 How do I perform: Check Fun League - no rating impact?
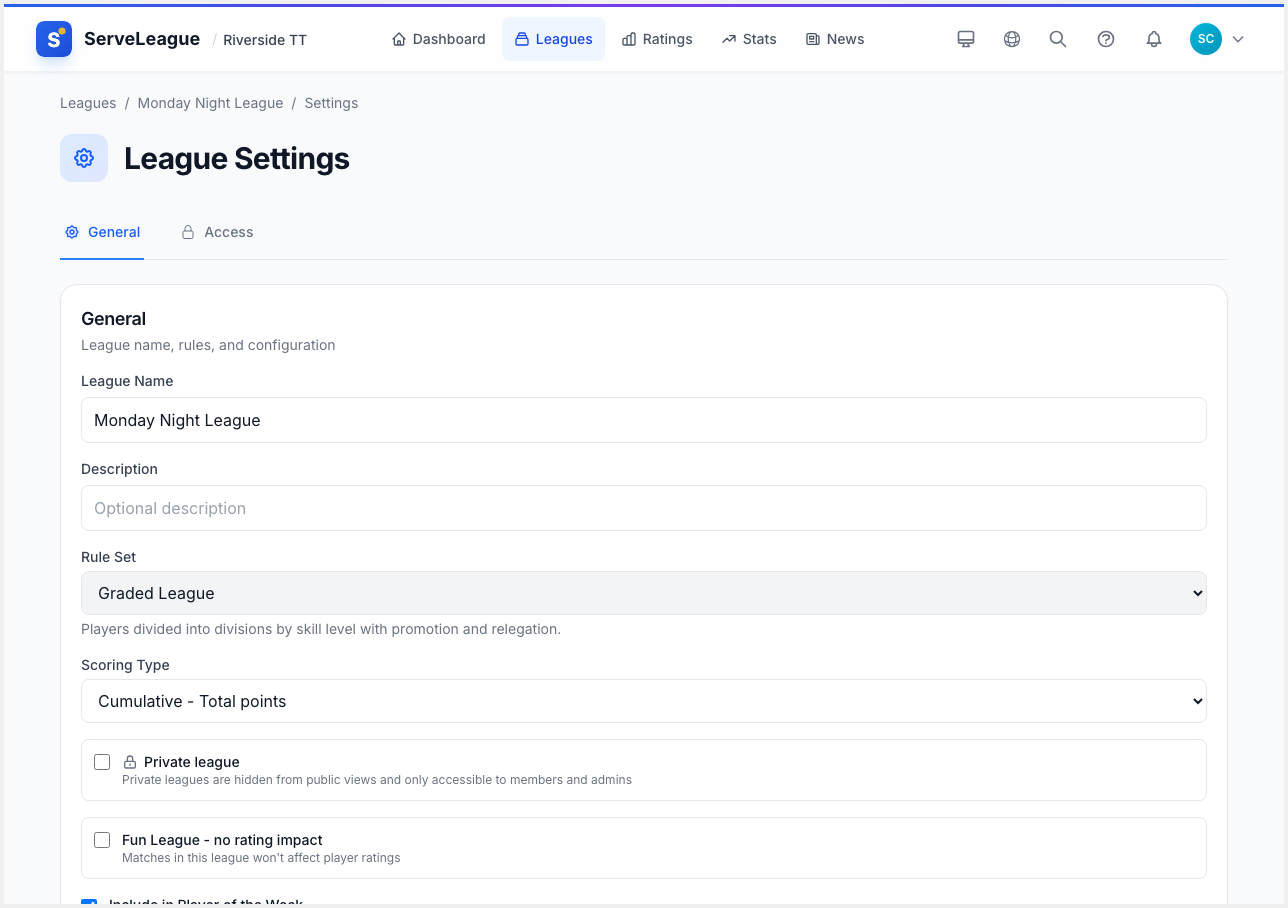point(102,840)
